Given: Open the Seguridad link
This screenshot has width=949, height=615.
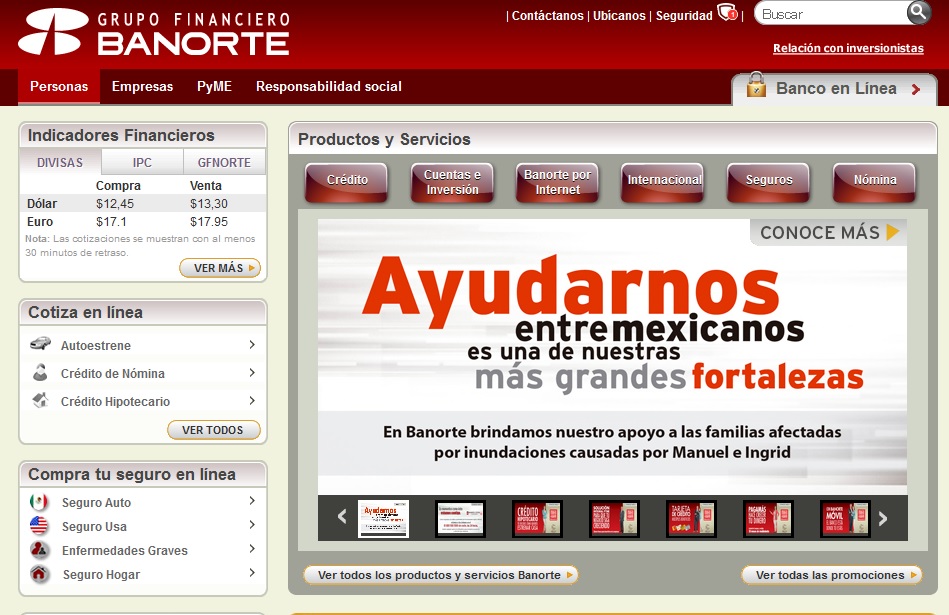Looking at the screenshot, I should click(684, 16).
